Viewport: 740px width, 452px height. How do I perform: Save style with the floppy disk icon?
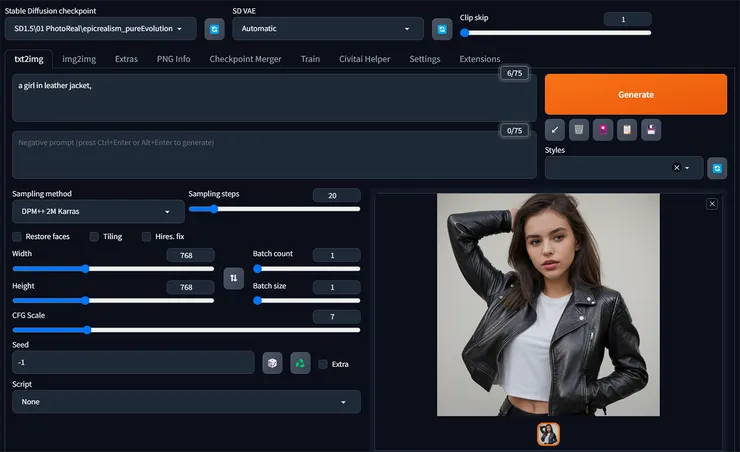[651, 130]
